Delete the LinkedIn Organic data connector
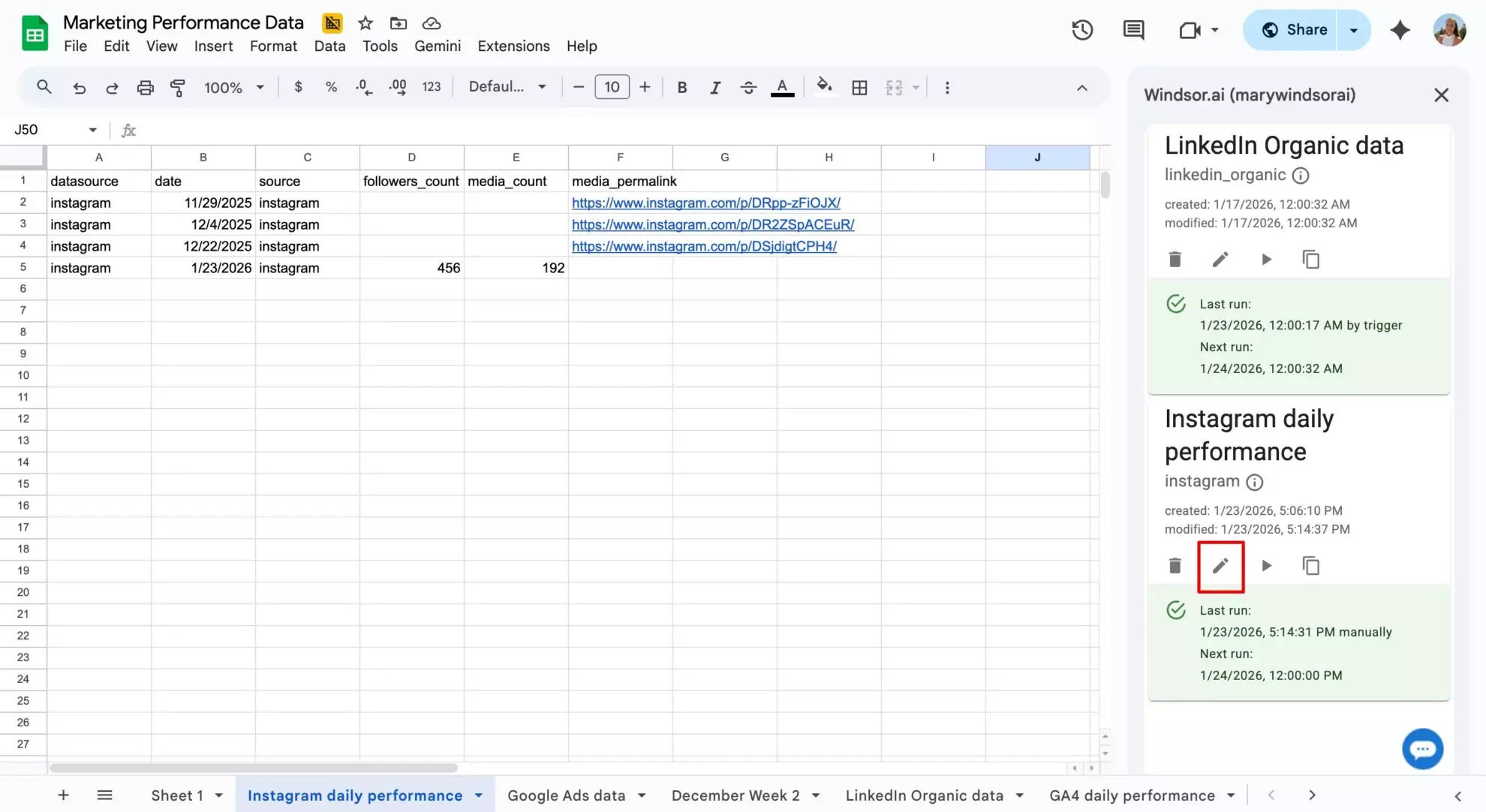The height and width of the screenshot is (812, 1486). 1175,259
